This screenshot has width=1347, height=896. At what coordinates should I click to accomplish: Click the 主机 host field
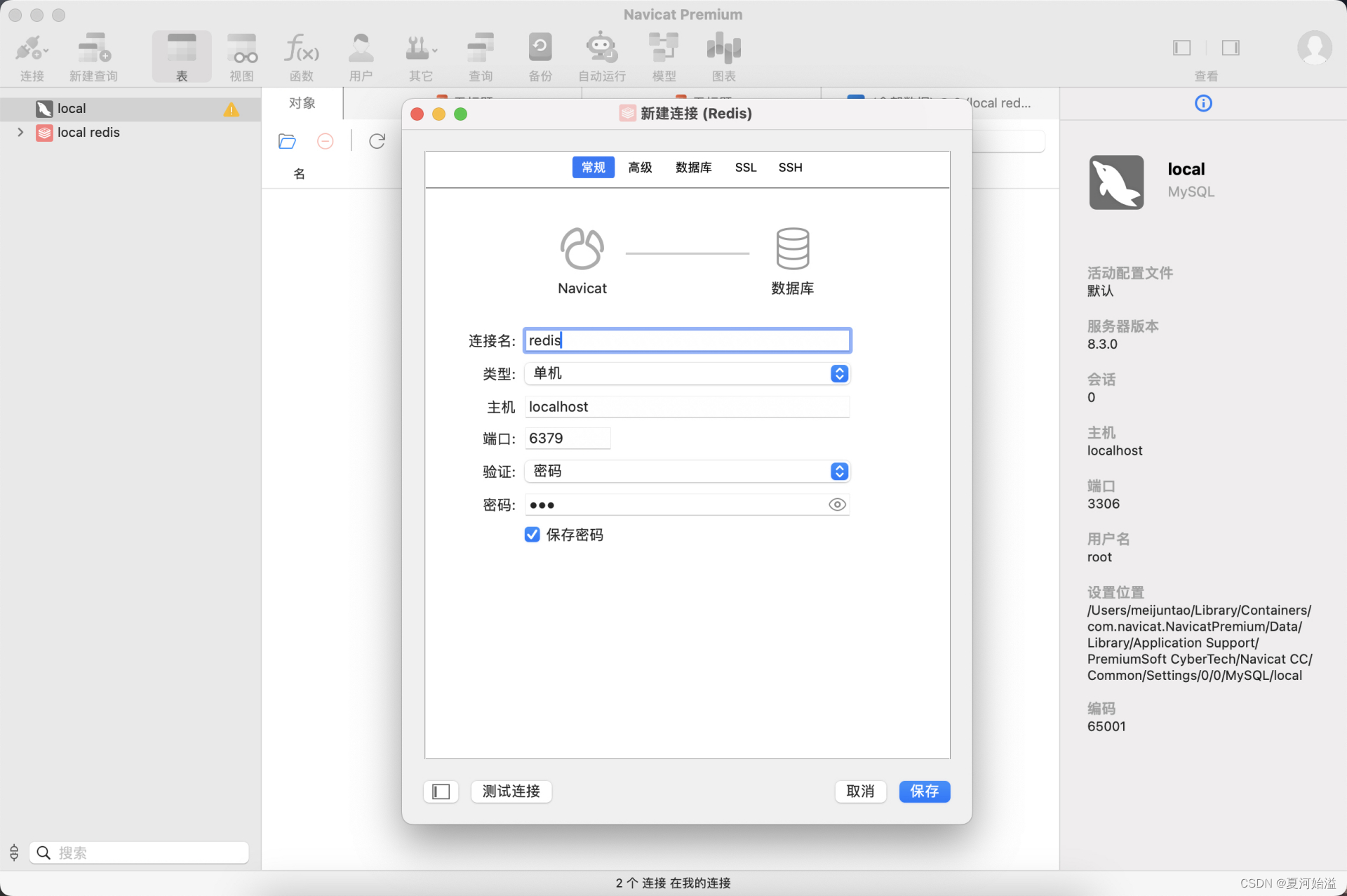[688, 406]
